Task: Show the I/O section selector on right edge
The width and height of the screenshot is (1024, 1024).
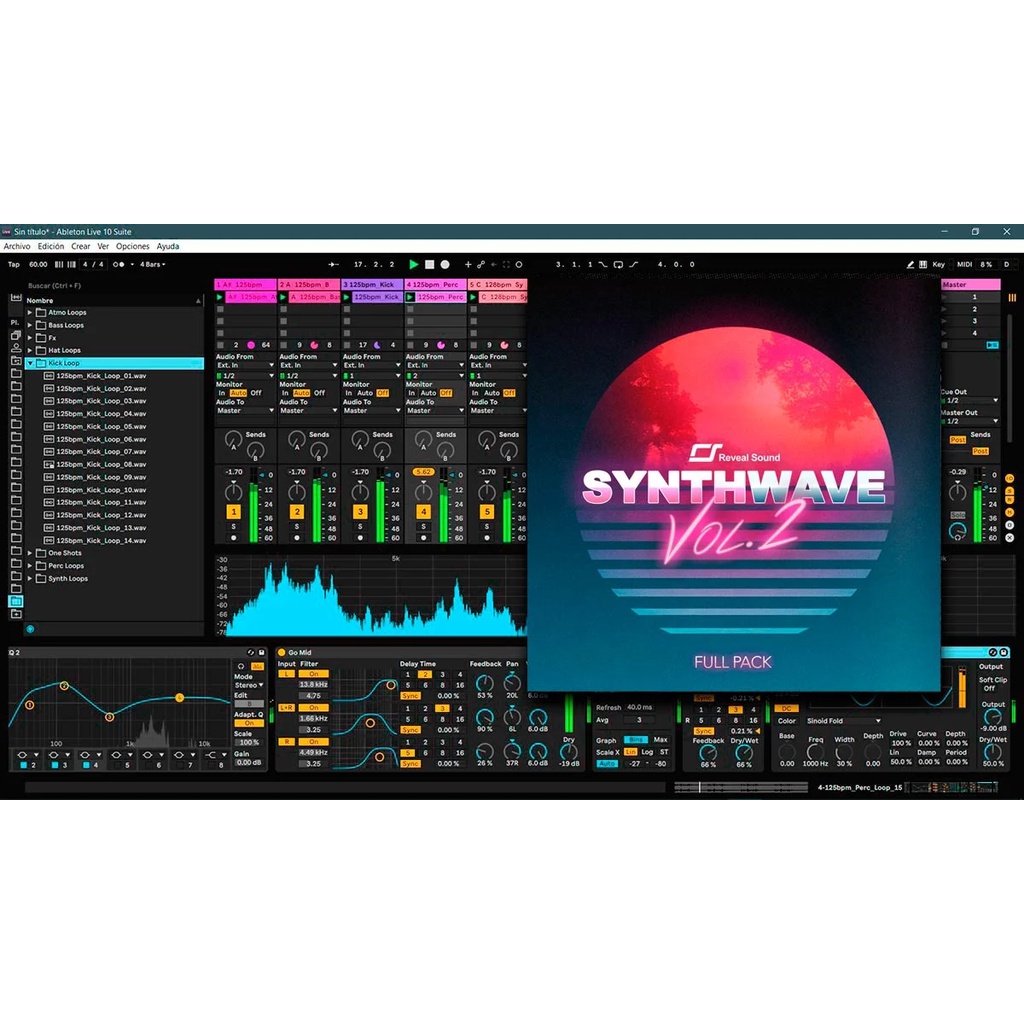Action: tap(1009, 479)
